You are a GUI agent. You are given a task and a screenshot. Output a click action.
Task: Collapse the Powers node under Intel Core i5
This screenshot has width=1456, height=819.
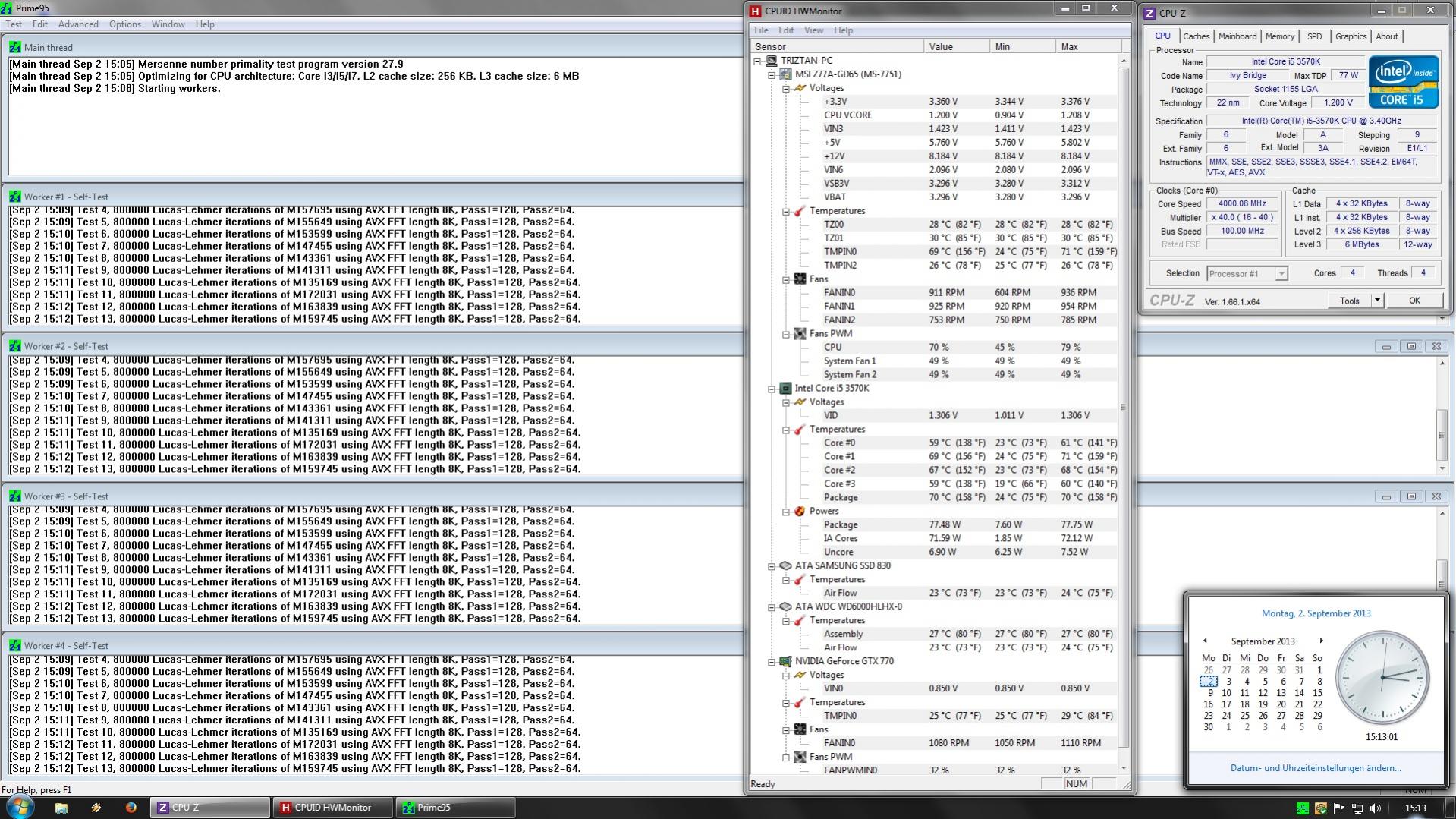point(786,512)
